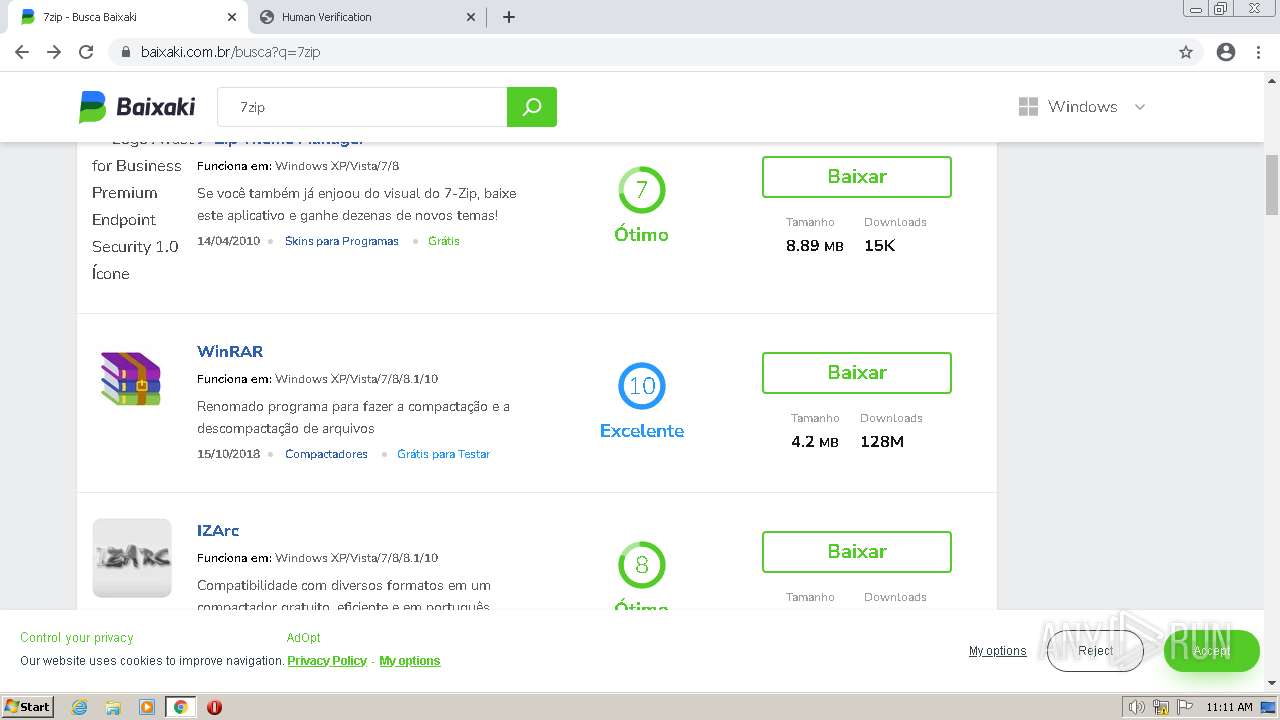Image resolution: width=1280 pixels, height=720 pixels.
Task: Click the date 14/04/2010
Action: [x=228, y=241]
